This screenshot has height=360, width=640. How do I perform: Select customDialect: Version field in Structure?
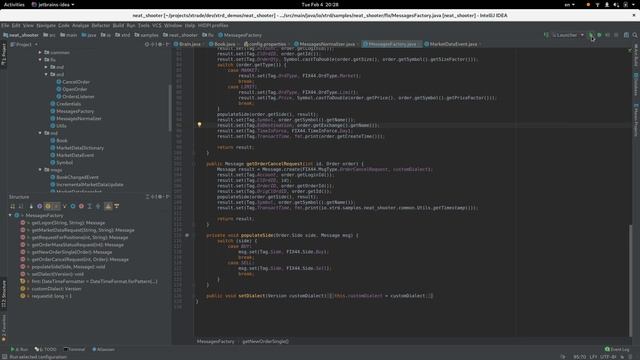(x=56, y=289)
